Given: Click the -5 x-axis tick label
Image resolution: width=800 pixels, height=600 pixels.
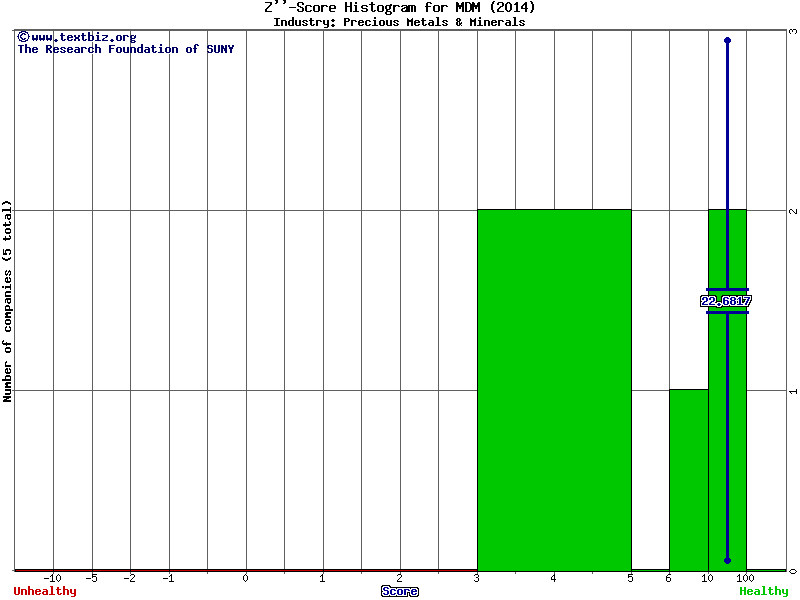Looking at the screenshot, I should click(91, 578).
